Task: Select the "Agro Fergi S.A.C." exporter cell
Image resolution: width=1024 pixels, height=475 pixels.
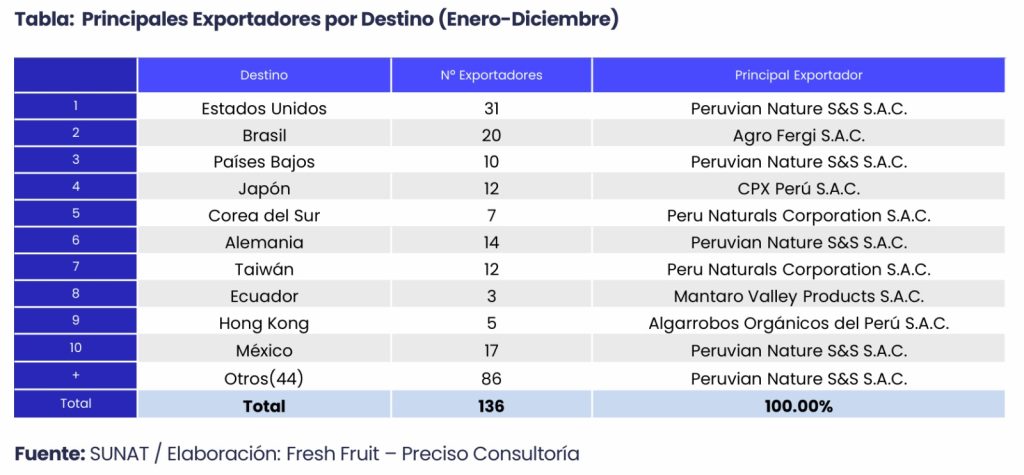Action: (x=798, y=135)
